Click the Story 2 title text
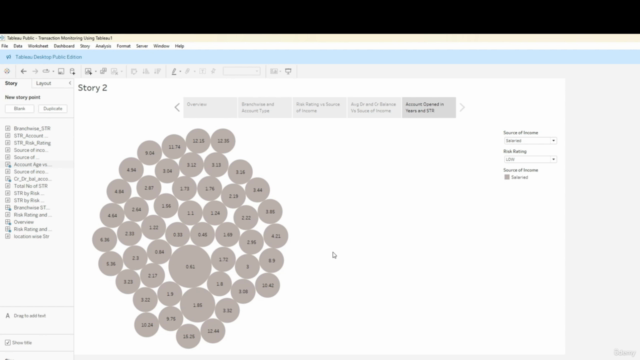The width and height of the screenshot is (640, 360). point(93,88)
